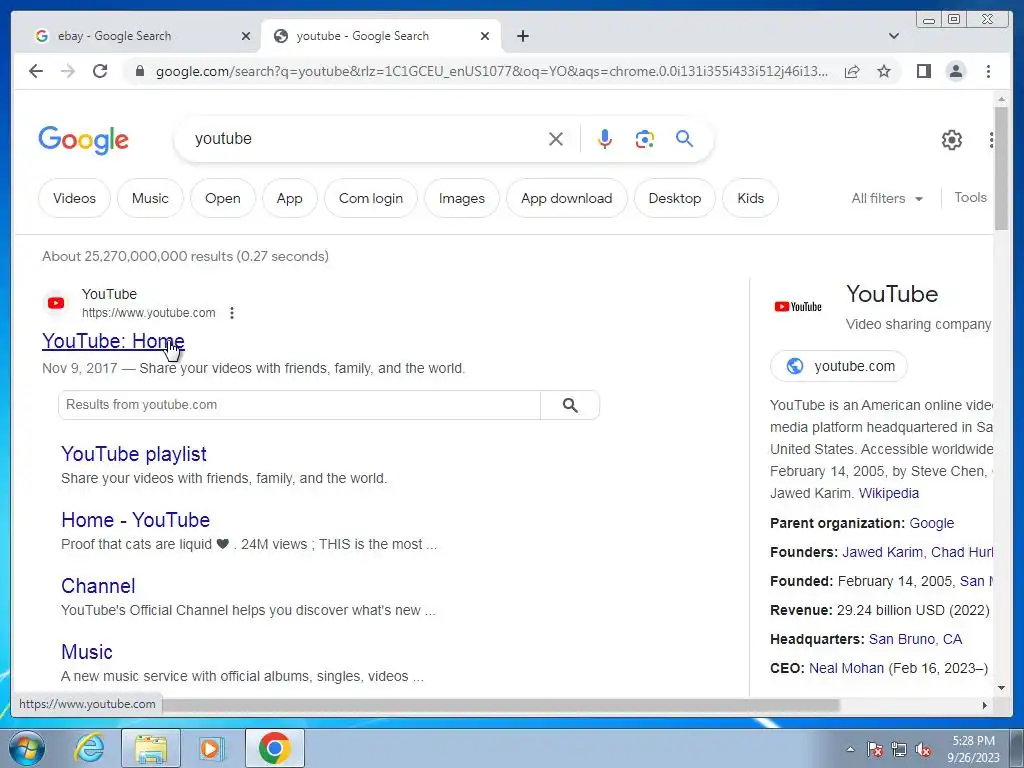Open the Chrome side panel
Screen dimensions: 1024x768
(x=923, y=71)
